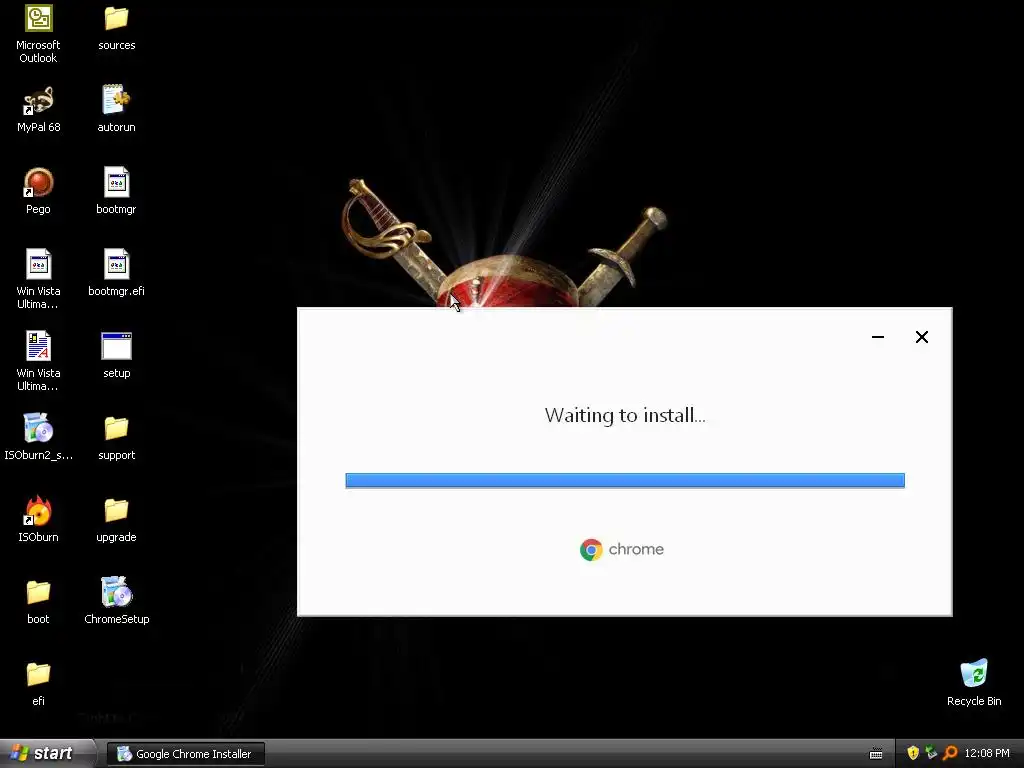The width and height of the screenshot is (1024, 768).
Task: Click the blue install progress bar
Action: [625, 481]
